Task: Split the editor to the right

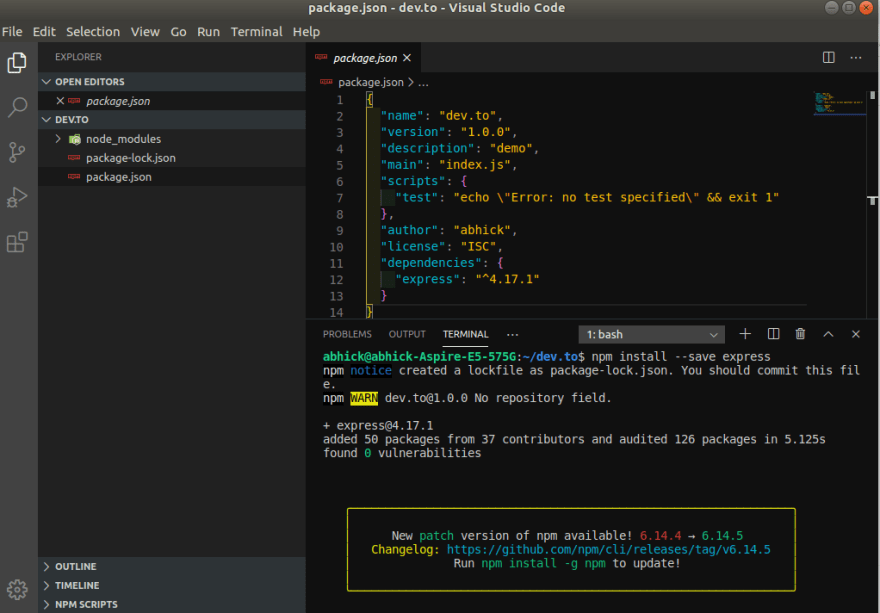Action: pos(828,57)
